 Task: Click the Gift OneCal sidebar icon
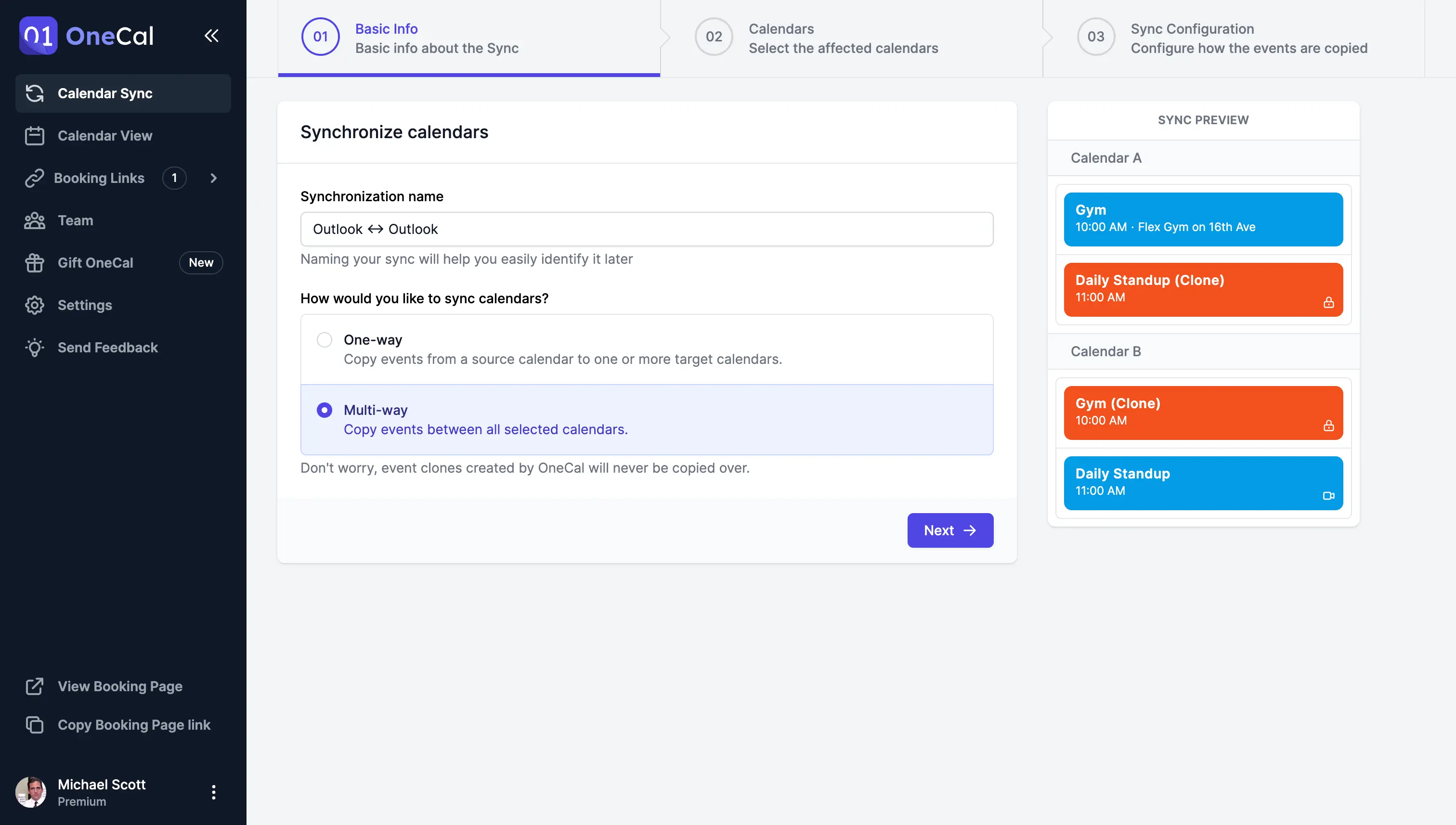click(35, 262)
